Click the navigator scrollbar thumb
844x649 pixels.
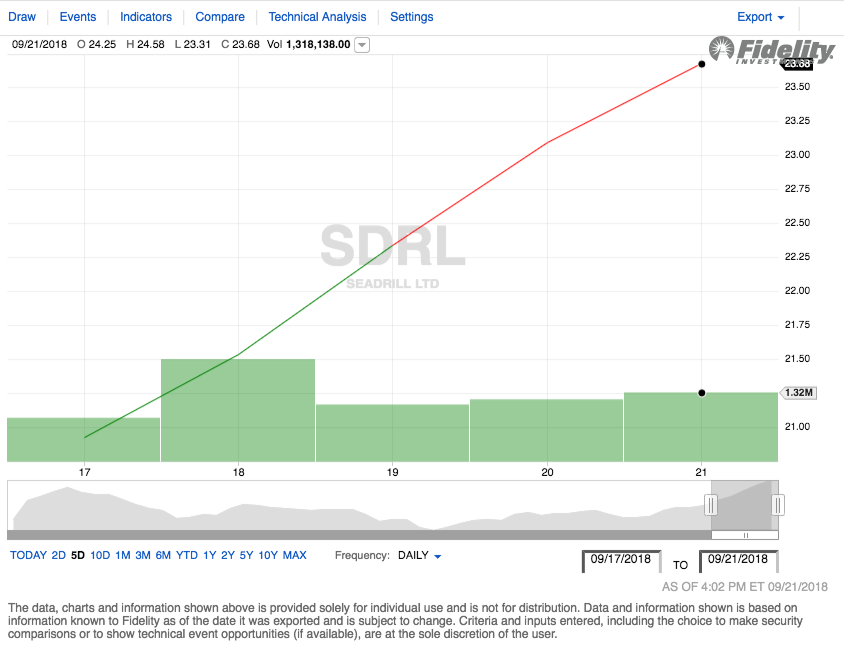(x=745, y=535)
